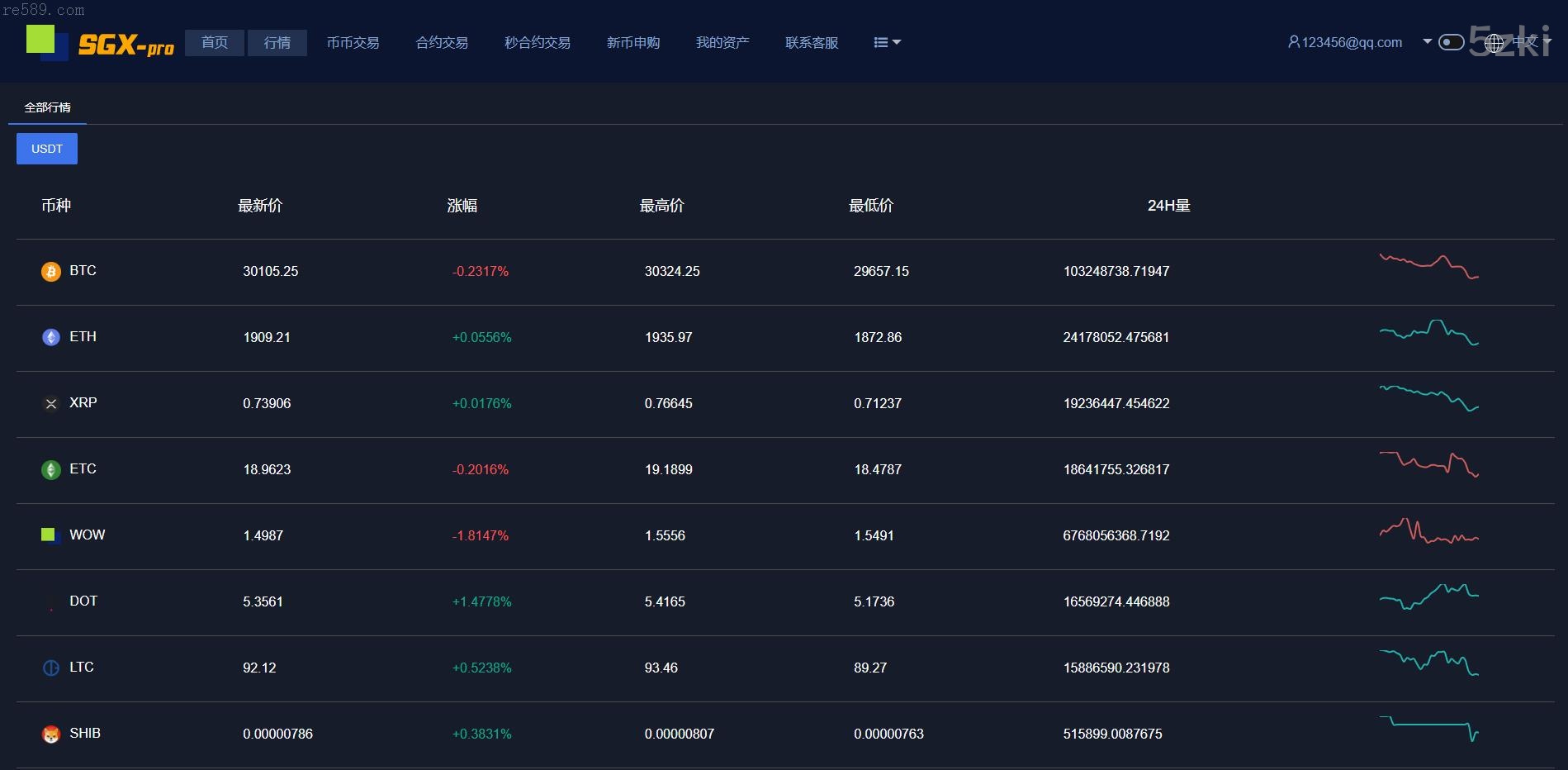
Task: Click the globe language icon
Action: (x=1494, y=43)
